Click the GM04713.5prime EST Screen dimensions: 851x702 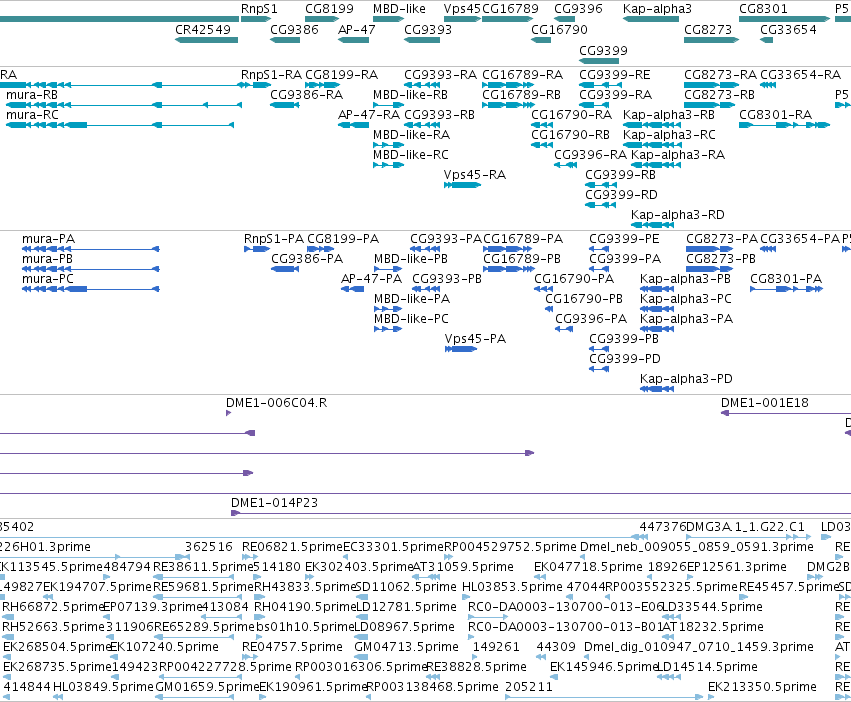click(x=360, y=657)
